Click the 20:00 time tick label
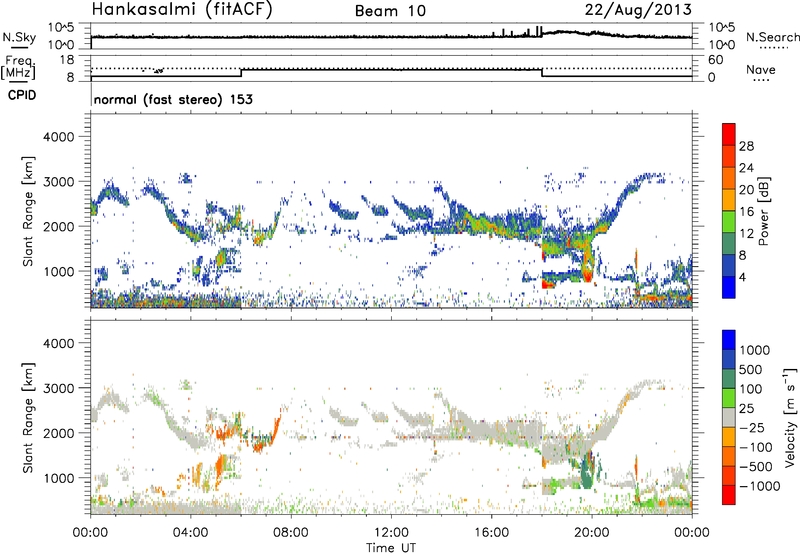 [x=591, y=533]
